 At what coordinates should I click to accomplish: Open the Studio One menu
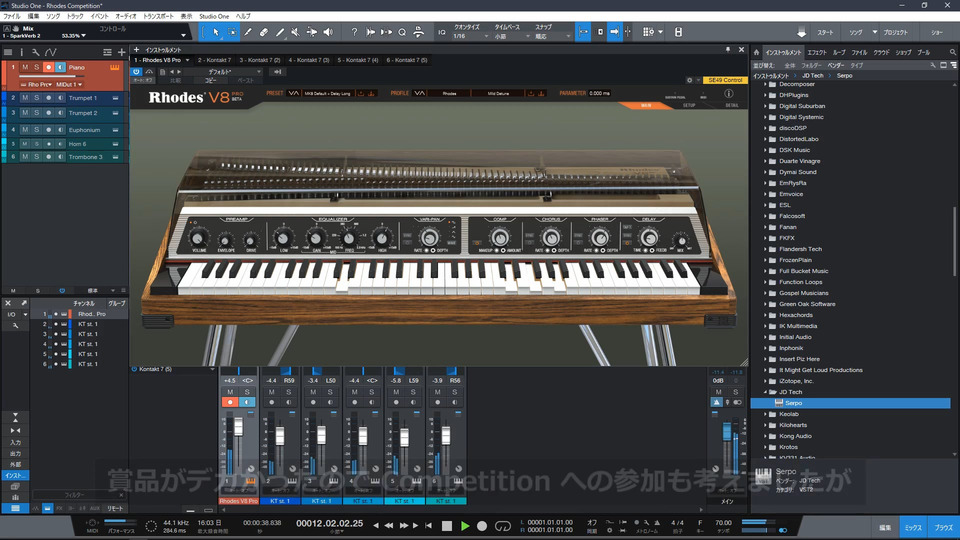[x=214, y=17]
